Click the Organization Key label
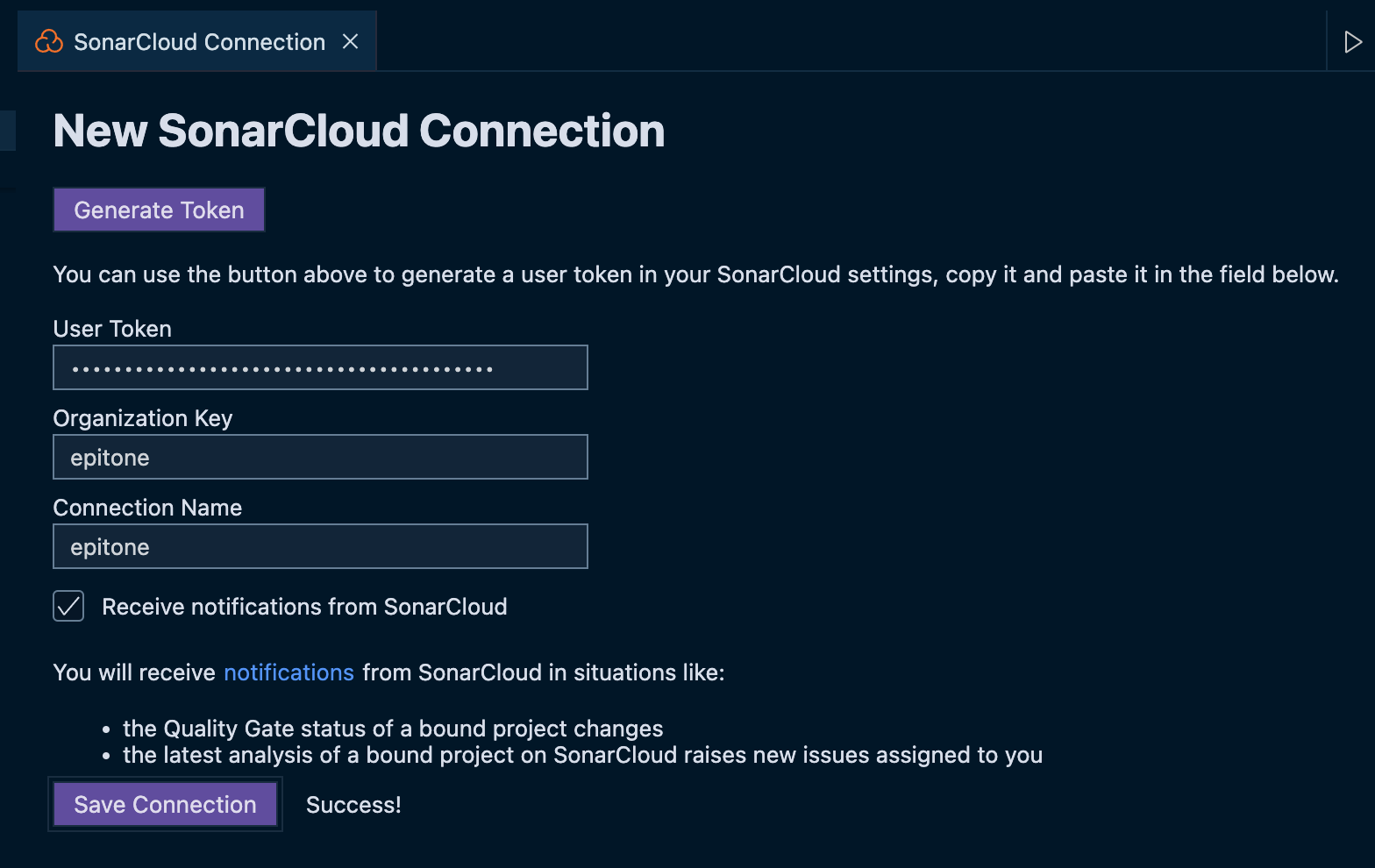1375x868 pixels. point(143,418)
